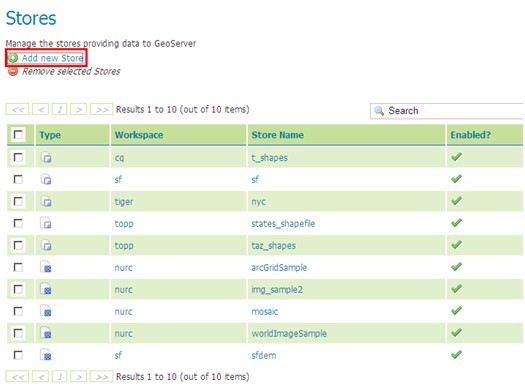Click the magnifier icon in the Search box

pyautogui.click(x=379, y=111)
